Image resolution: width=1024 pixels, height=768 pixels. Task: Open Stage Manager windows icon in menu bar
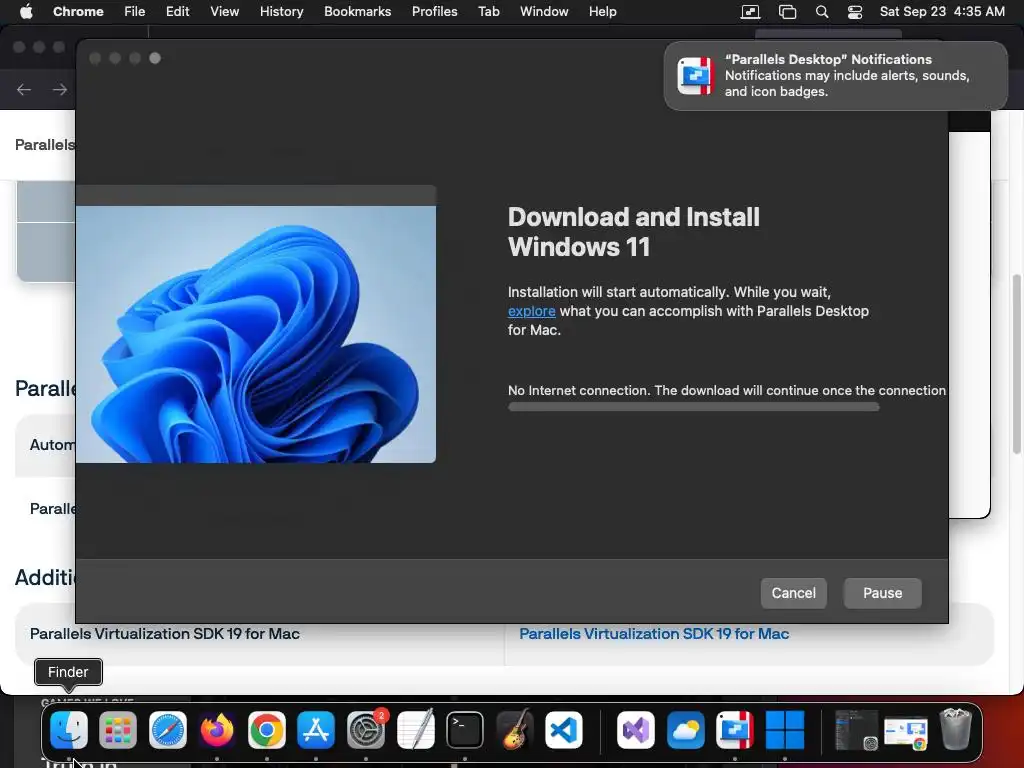pos(788,12)
